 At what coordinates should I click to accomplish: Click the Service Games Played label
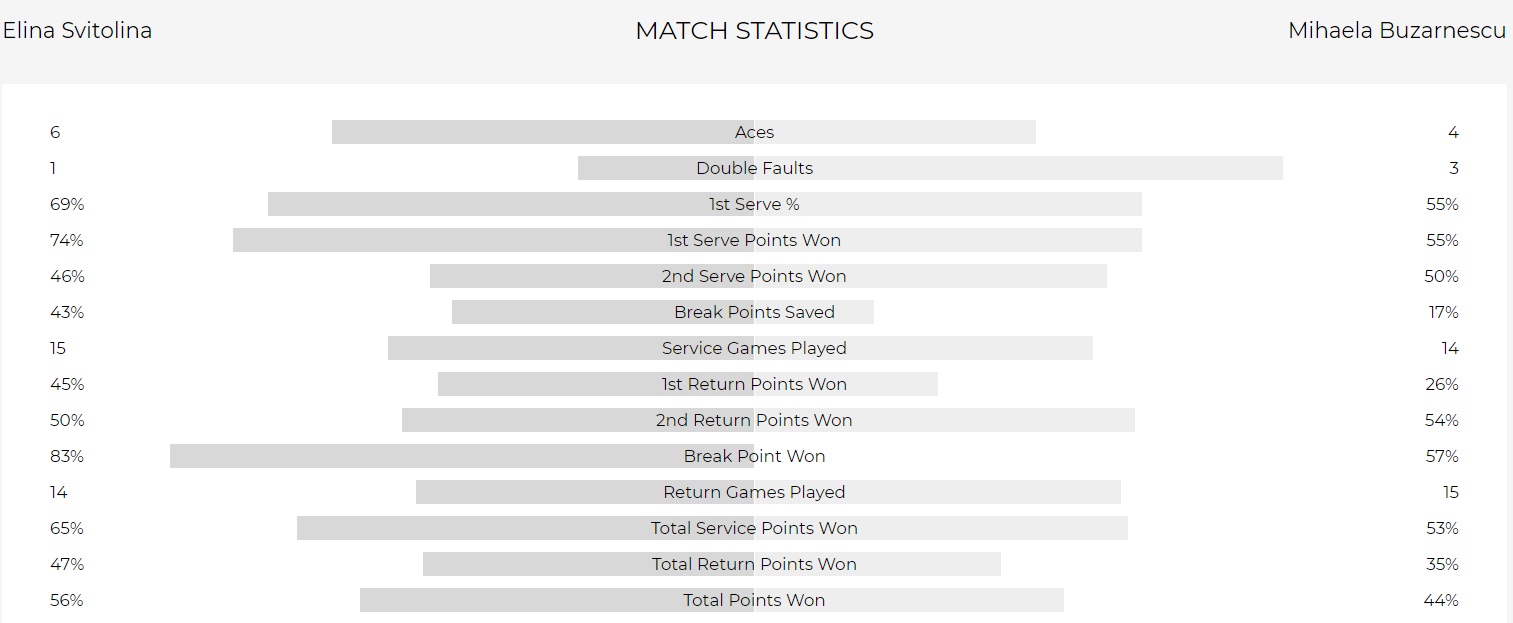click(754, 348)
